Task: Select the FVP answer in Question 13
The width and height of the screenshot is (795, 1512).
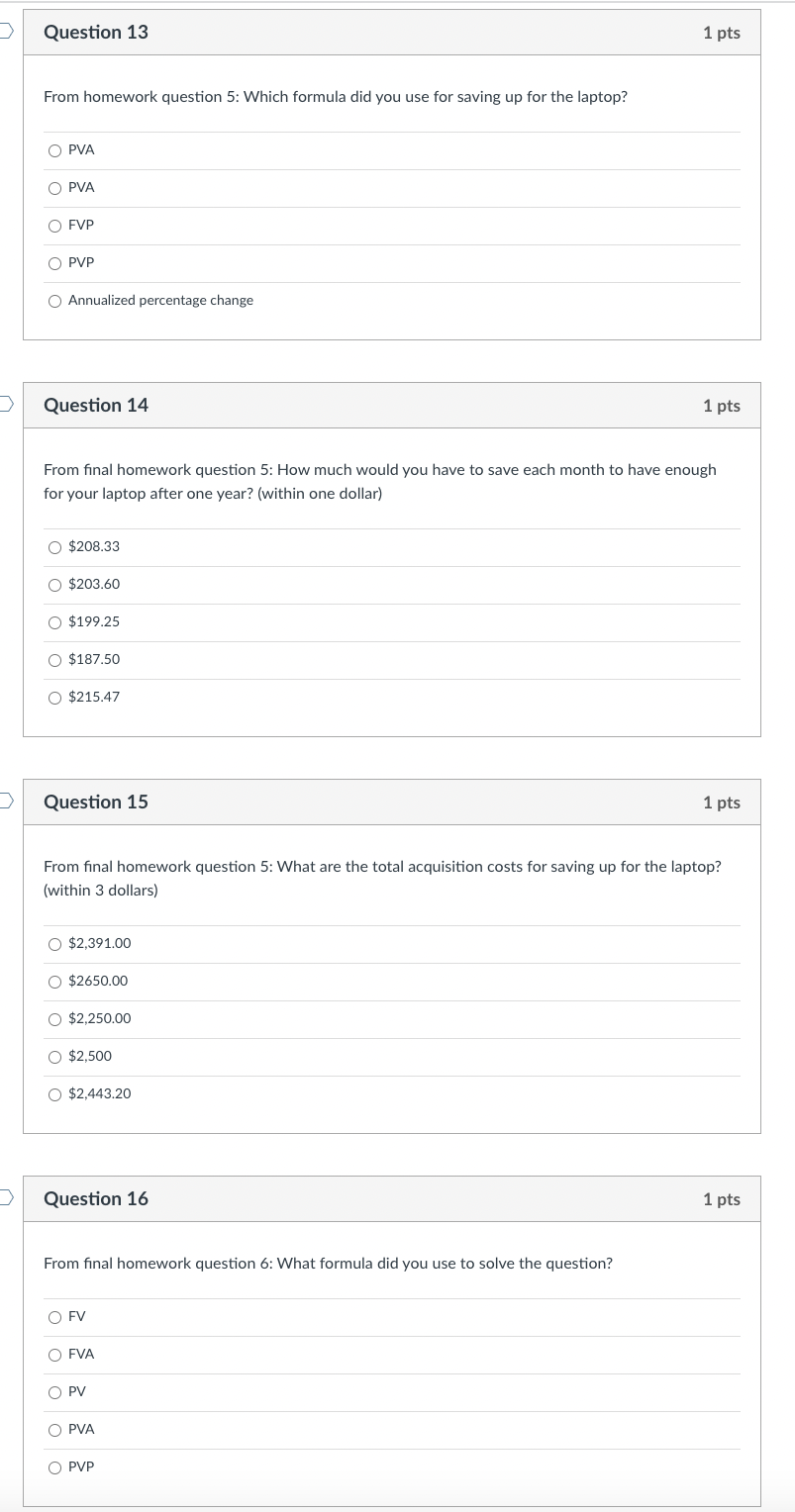Action: (54, 225)
